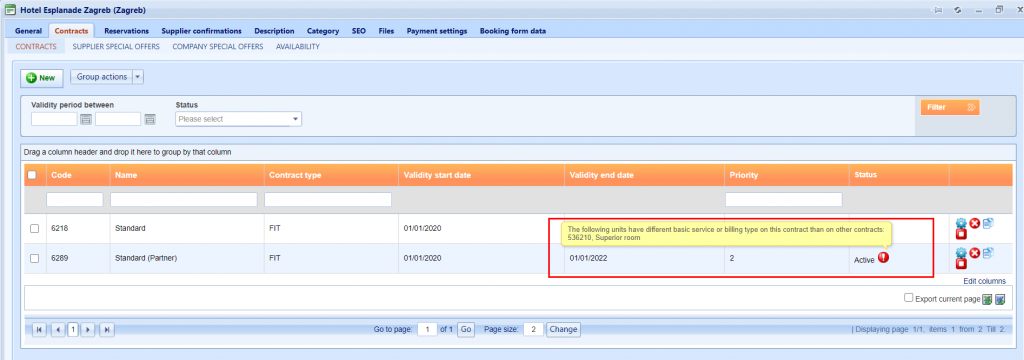
Task: Open Booking form data tab
Action: 513,31
